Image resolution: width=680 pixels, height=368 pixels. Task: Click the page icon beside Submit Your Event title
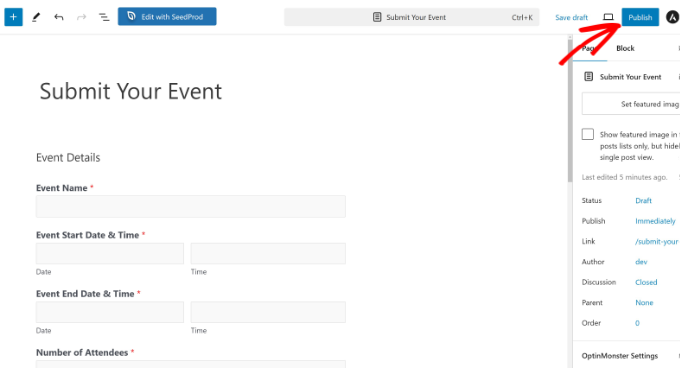377,17
